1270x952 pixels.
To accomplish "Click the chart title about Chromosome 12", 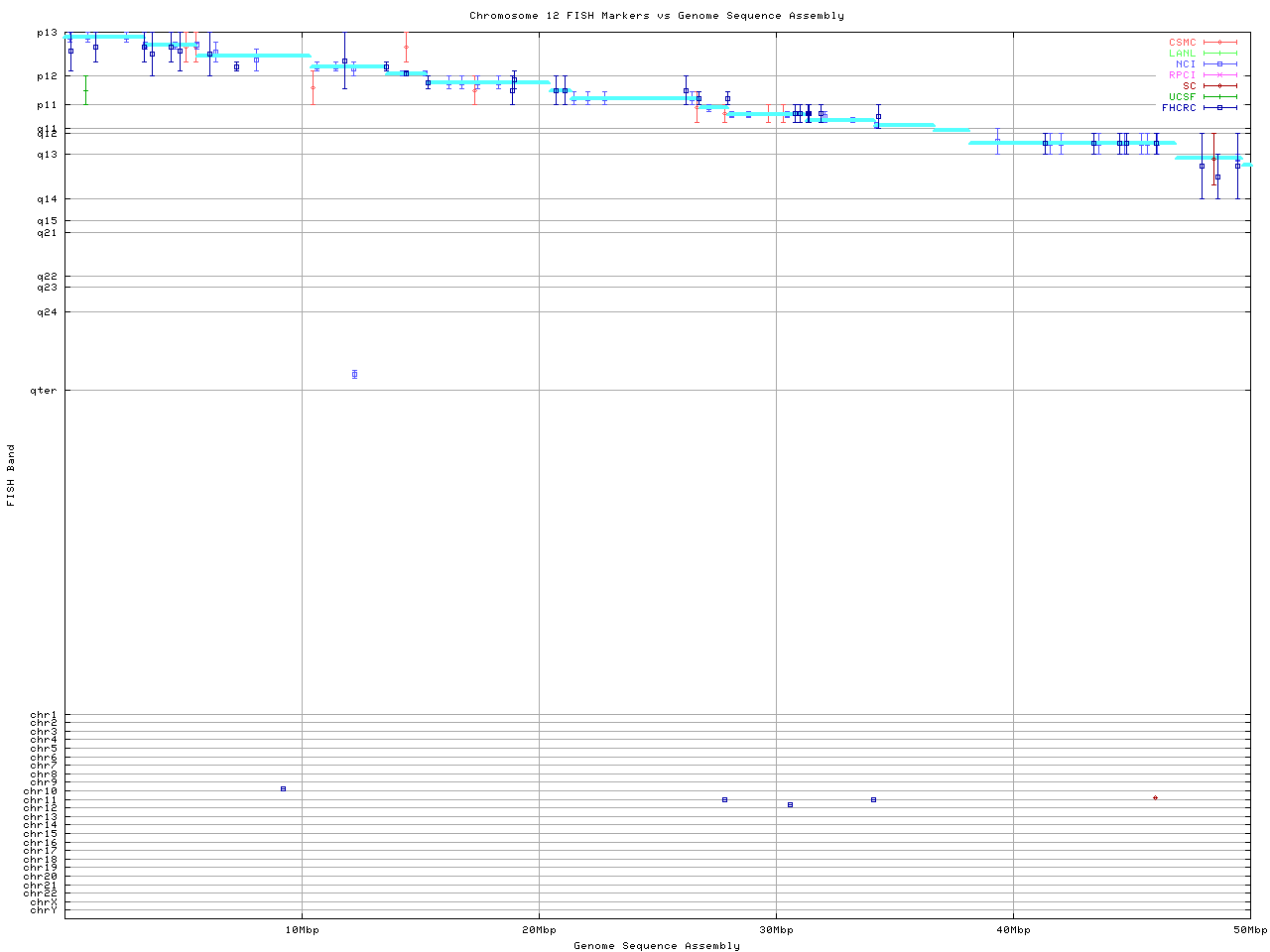I will (656, 16).
